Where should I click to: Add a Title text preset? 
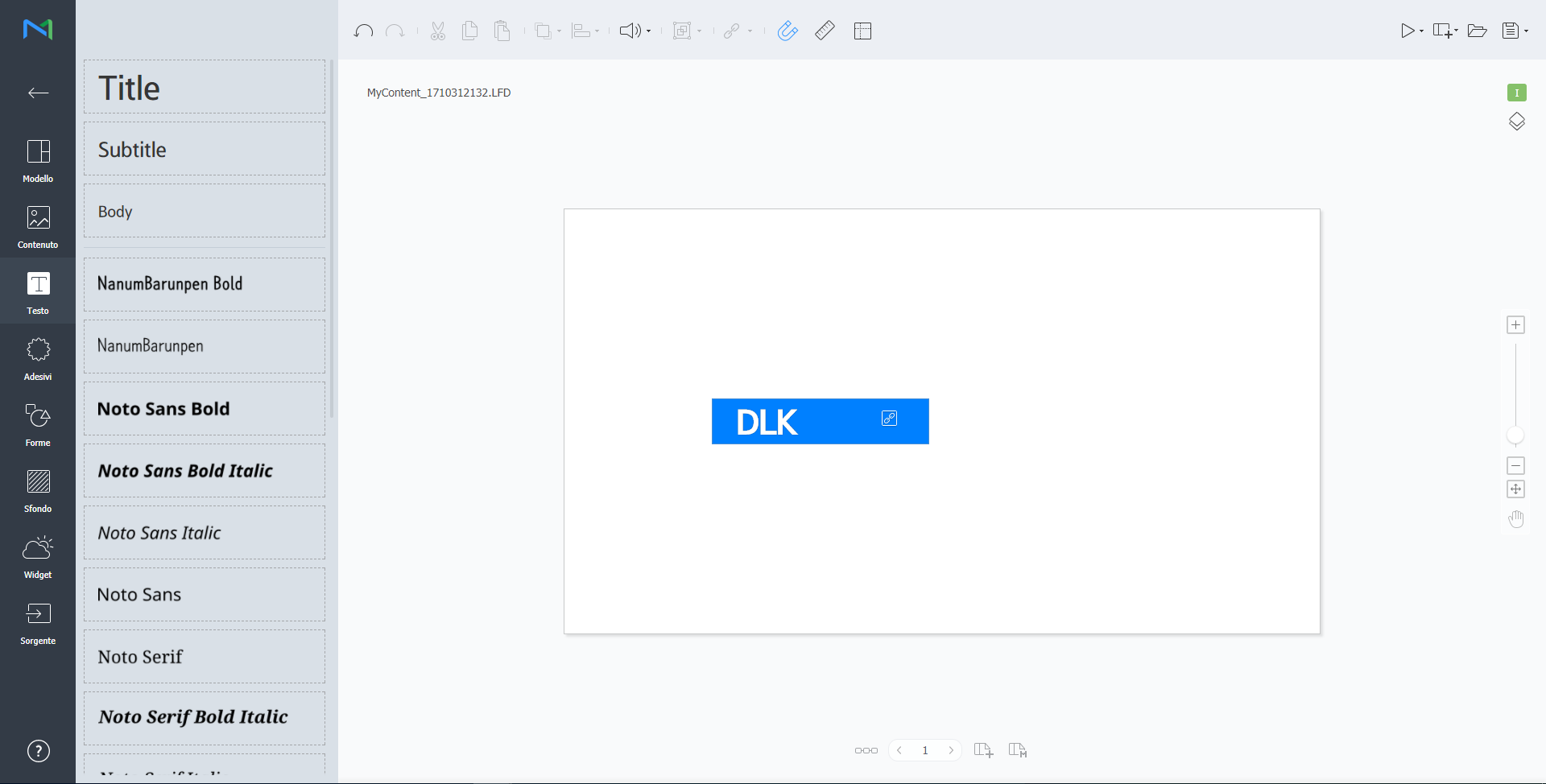205,87
